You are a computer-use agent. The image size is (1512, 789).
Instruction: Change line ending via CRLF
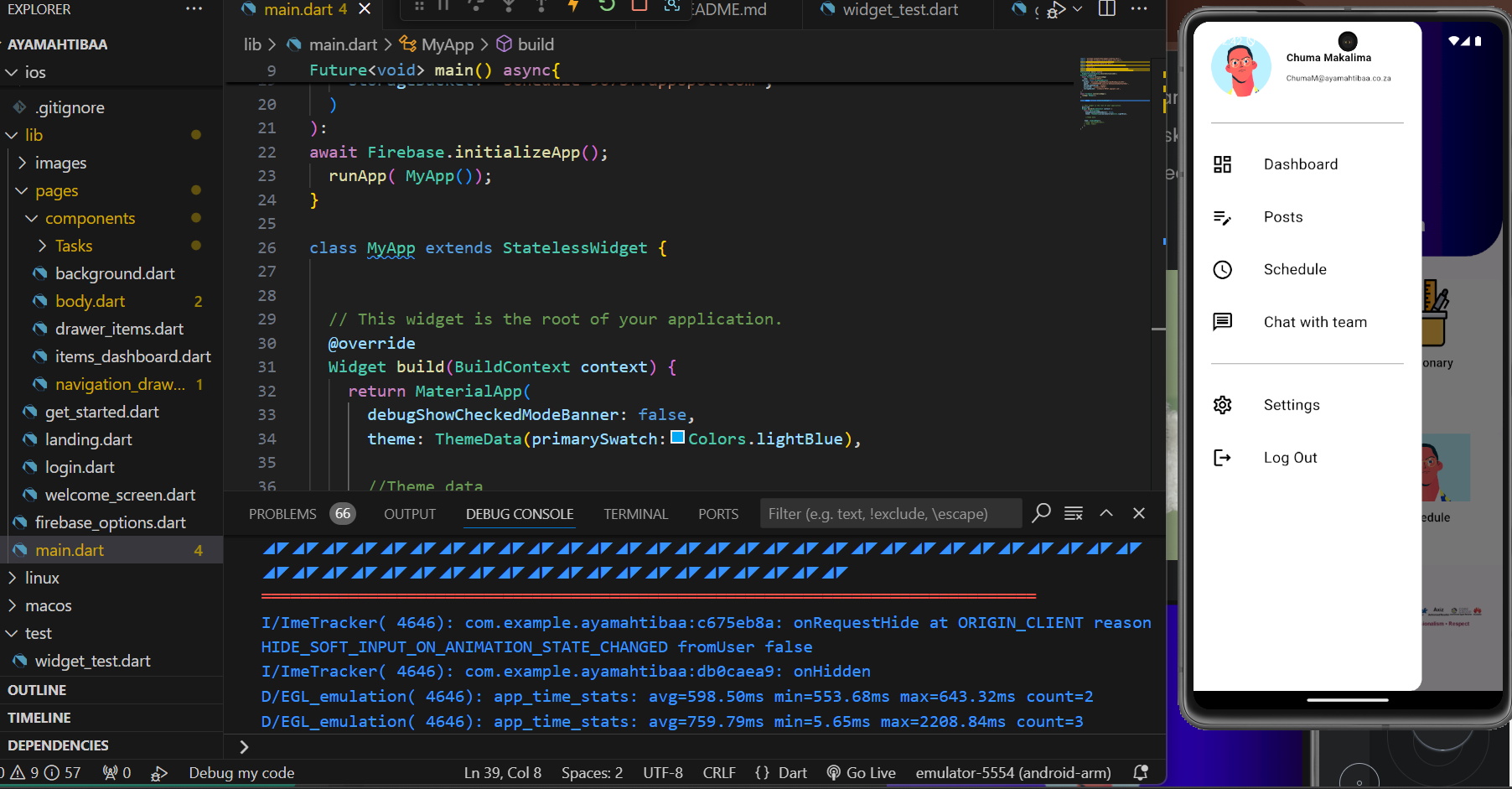[x=719, y=772]
